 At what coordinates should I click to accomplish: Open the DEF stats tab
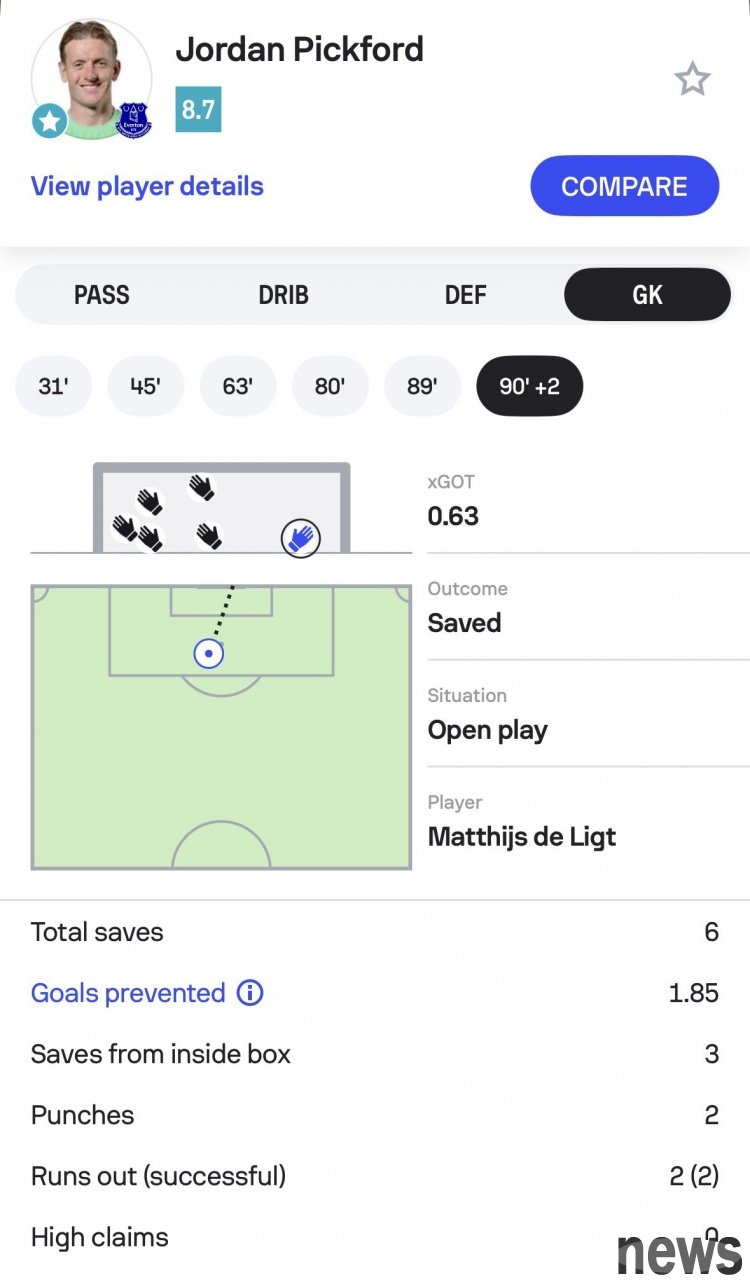(x=465, y=295)
